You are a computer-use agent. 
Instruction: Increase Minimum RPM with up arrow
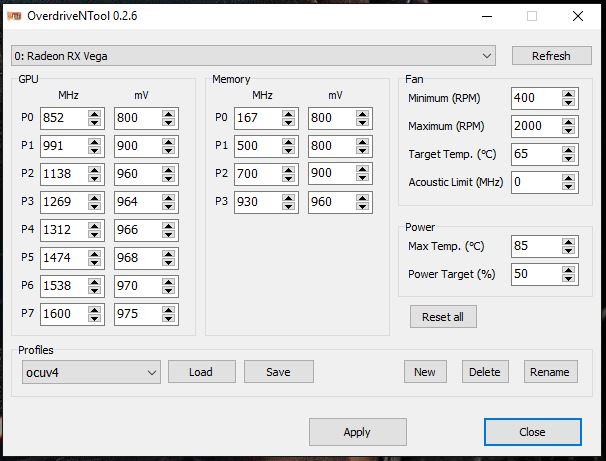pos(569,94)
